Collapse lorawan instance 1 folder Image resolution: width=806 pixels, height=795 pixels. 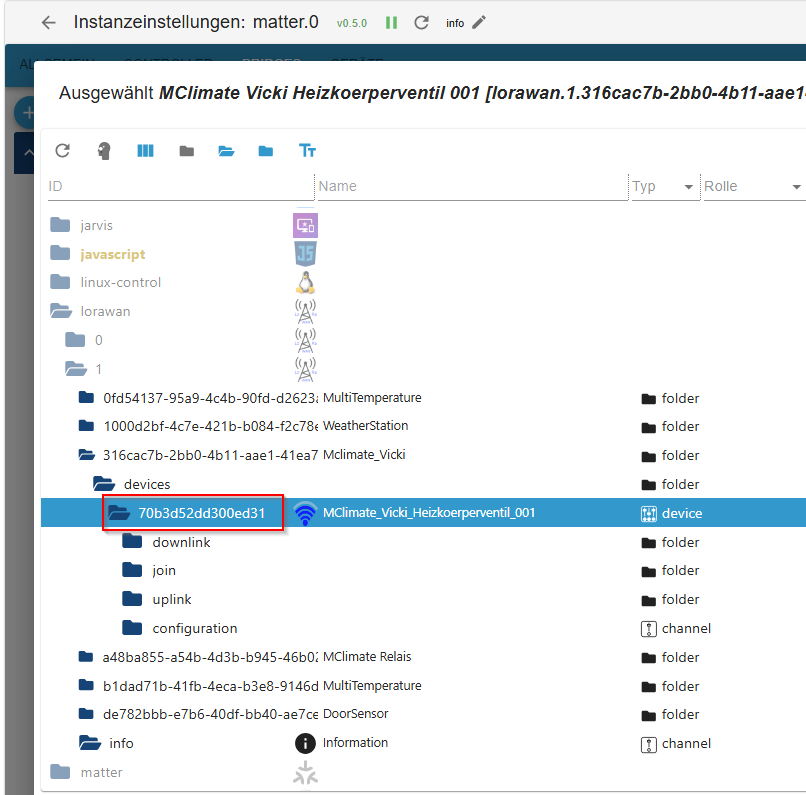76,369
